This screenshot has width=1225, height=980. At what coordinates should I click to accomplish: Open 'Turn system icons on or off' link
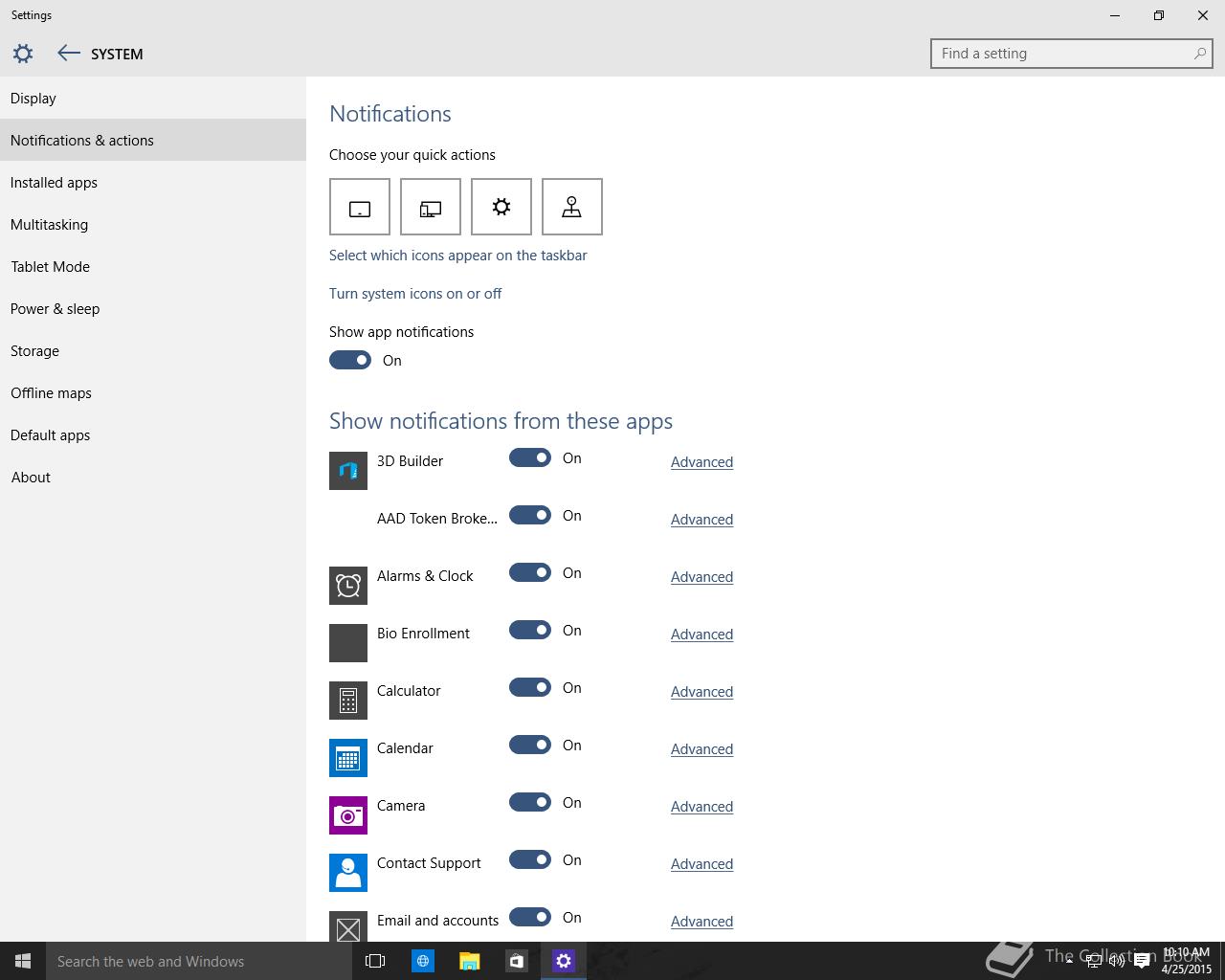415,294
